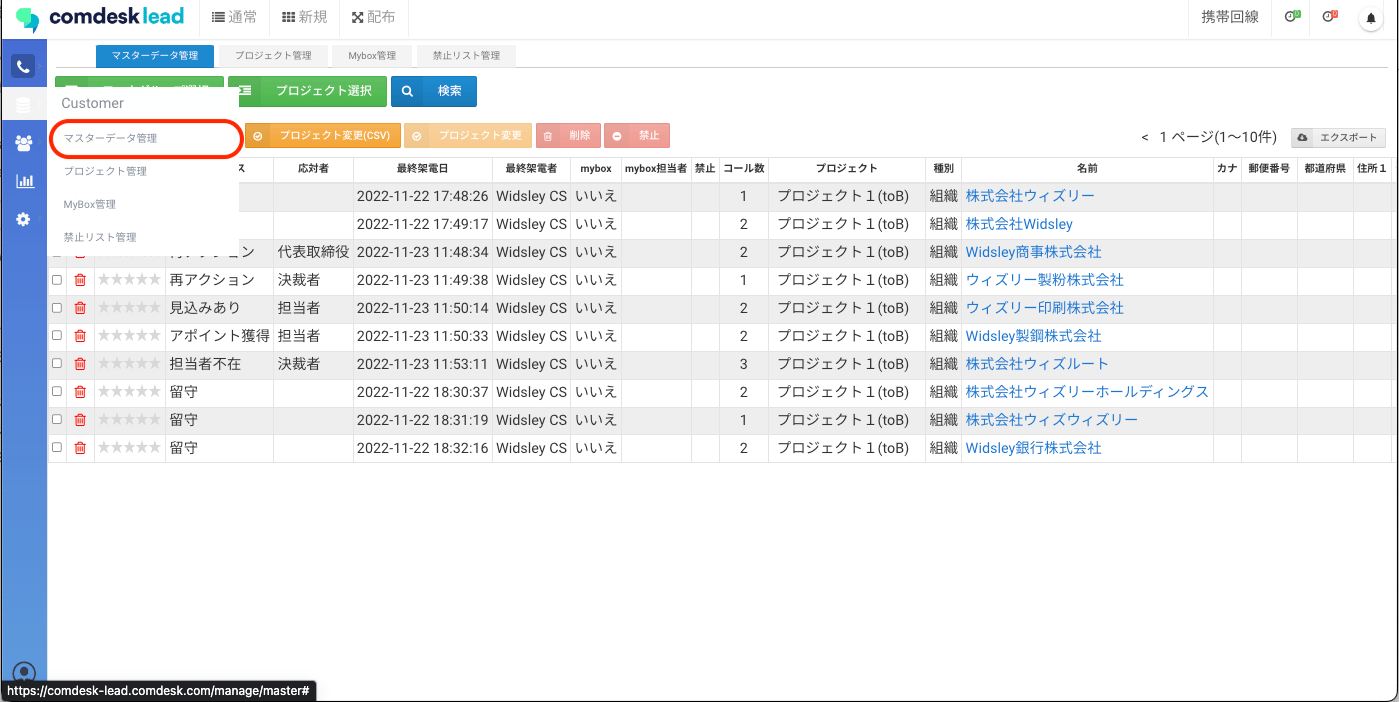Open Widsley製鋼株式会社 link
The image size is (1399, 702).
click(x=1033, y=336)
